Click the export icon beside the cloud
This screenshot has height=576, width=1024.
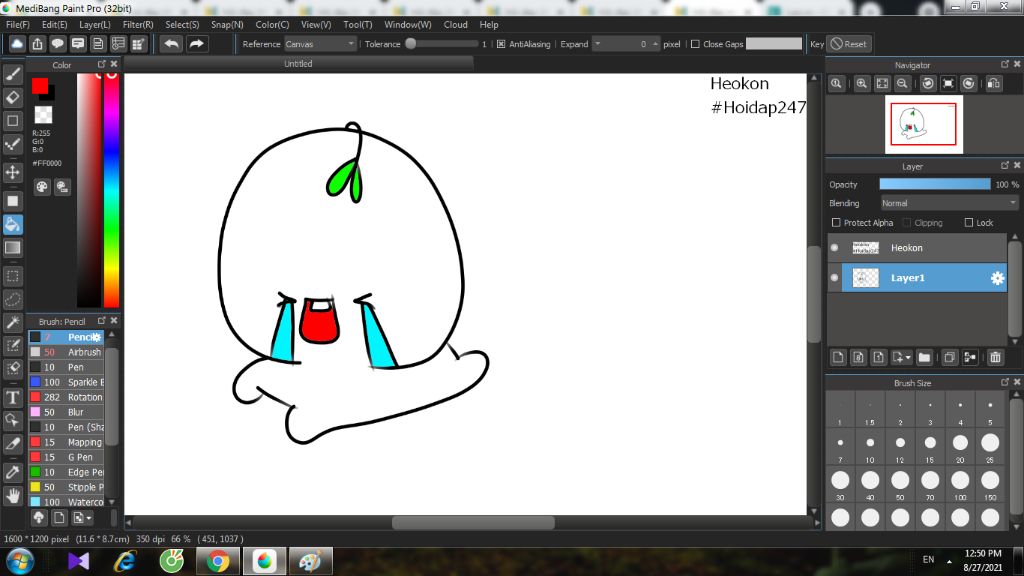[x=37, y=44]
